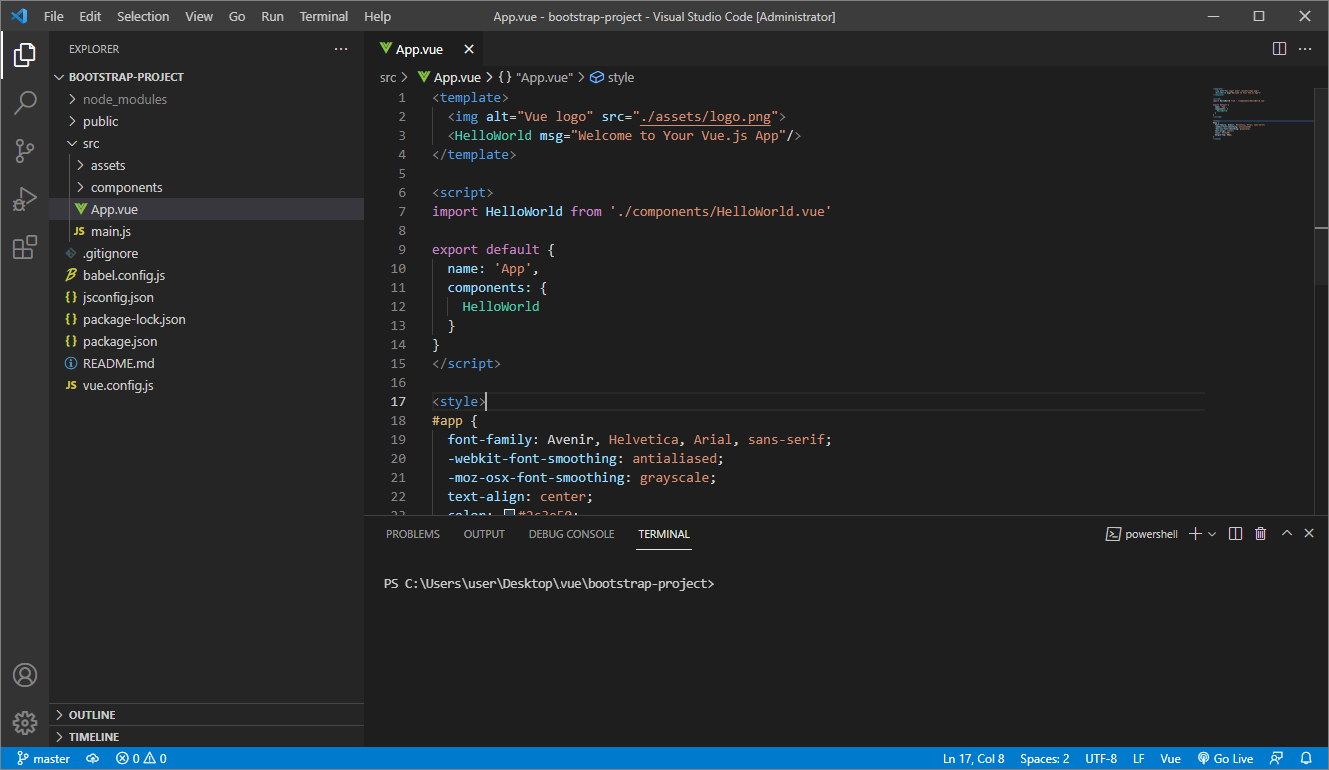Open the Edit menu
Viewport: 1329px width, 770px height.
pyautogui.click(x=90, y=17)
